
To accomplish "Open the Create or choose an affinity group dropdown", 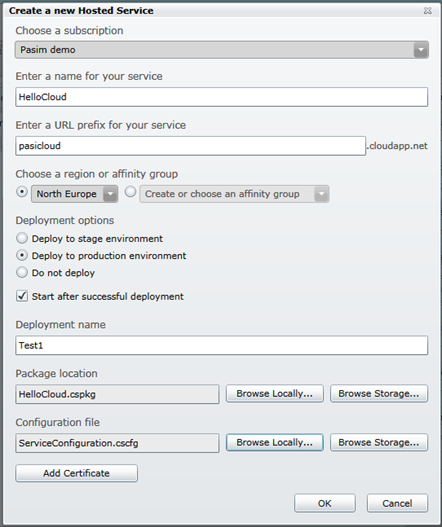I will click(234, 194).
